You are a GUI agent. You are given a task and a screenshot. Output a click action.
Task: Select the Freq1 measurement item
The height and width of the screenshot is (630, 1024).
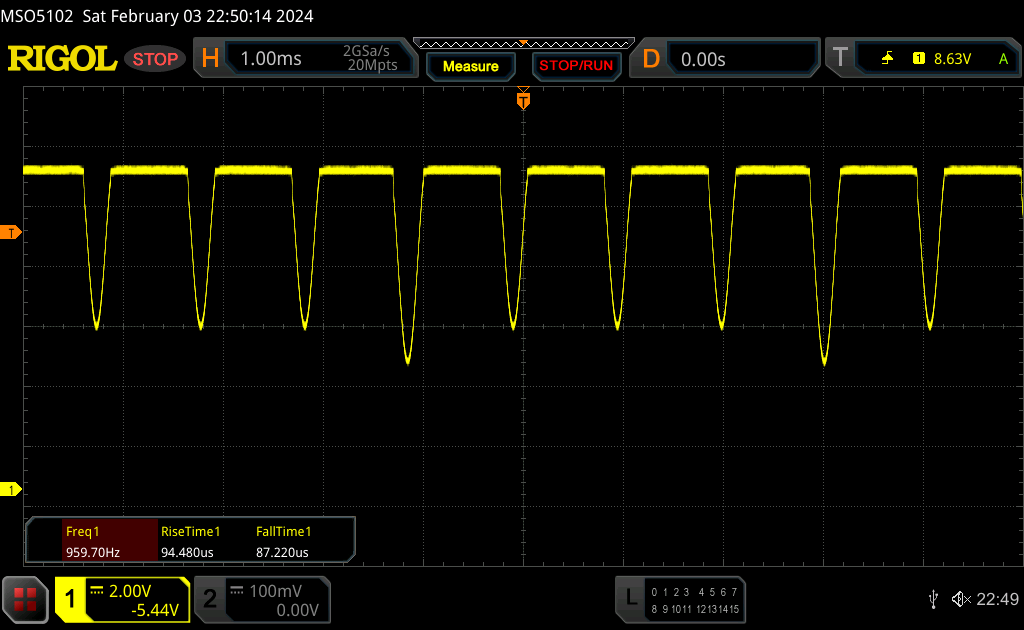(92, 541)
